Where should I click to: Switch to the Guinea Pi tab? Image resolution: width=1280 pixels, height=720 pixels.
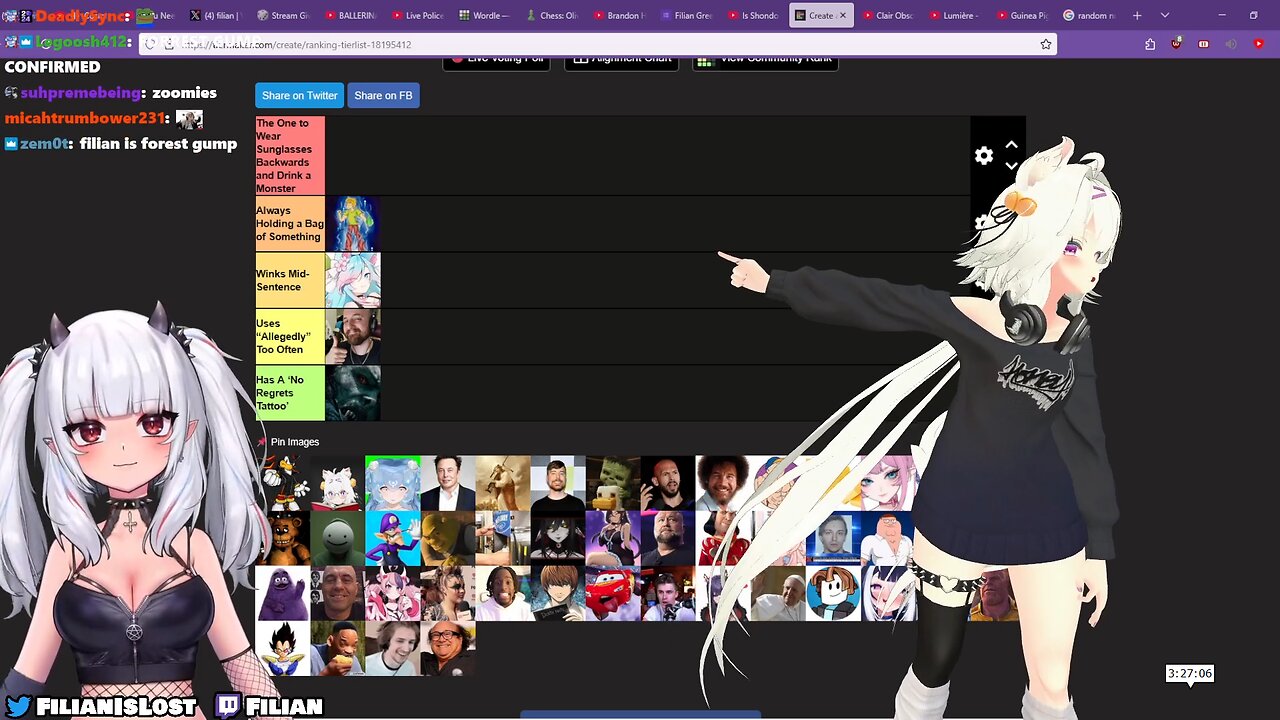click(1021, 15)
